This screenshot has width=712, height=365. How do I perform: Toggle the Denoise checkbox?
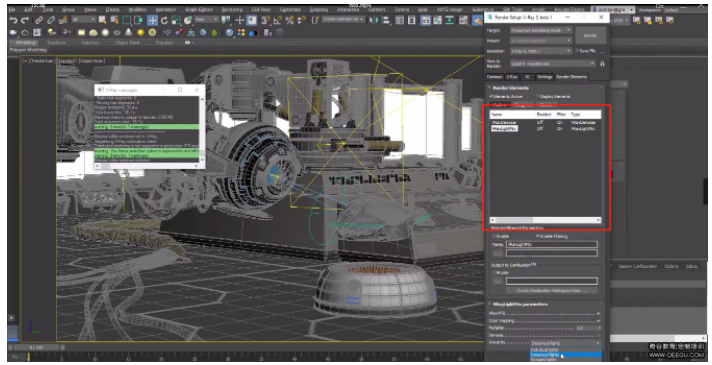pos(598,335)
